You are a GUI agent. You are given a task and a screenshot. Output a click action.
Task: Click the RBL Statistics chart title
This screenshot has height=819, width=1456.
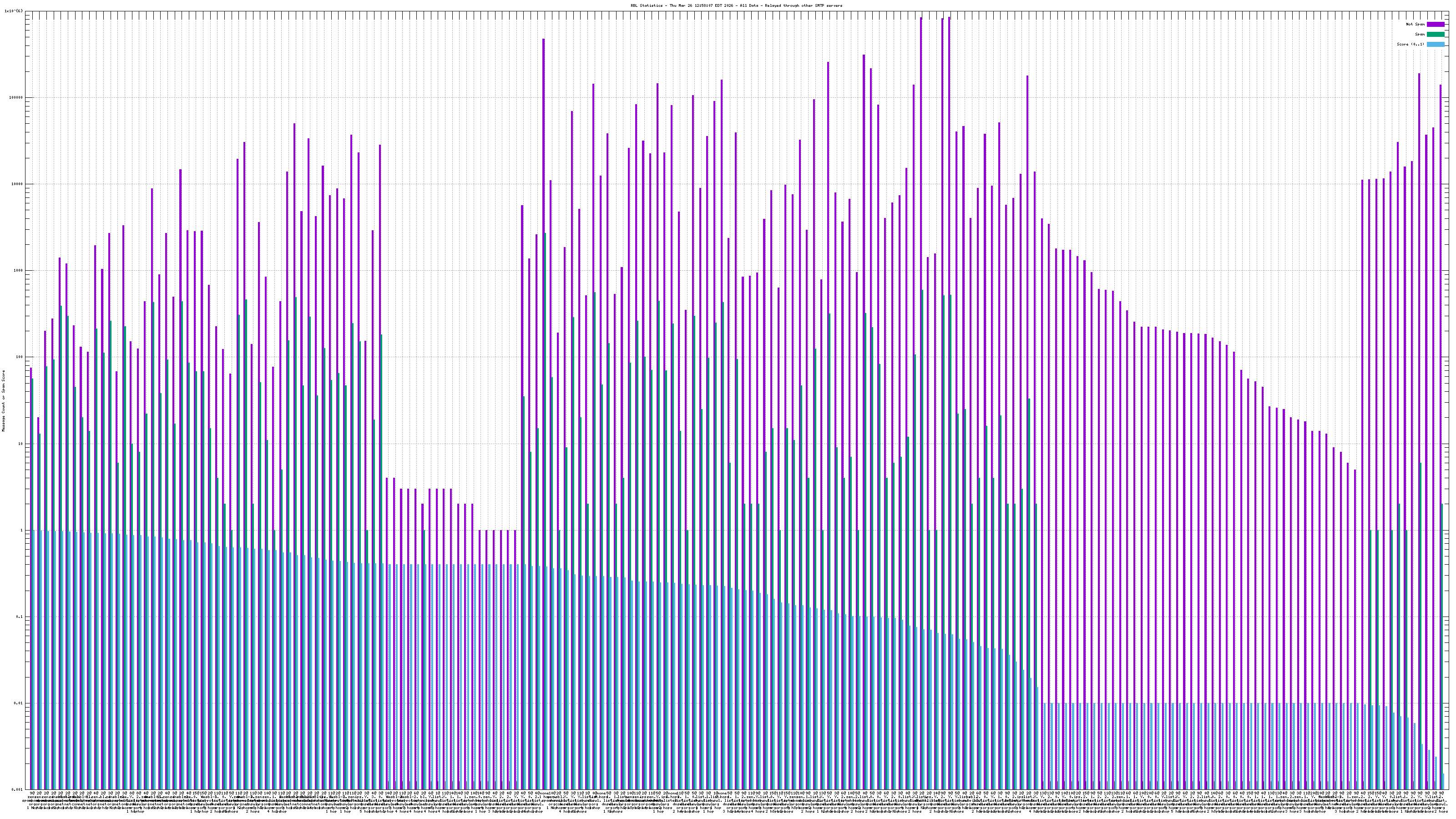tap(736, 5)
